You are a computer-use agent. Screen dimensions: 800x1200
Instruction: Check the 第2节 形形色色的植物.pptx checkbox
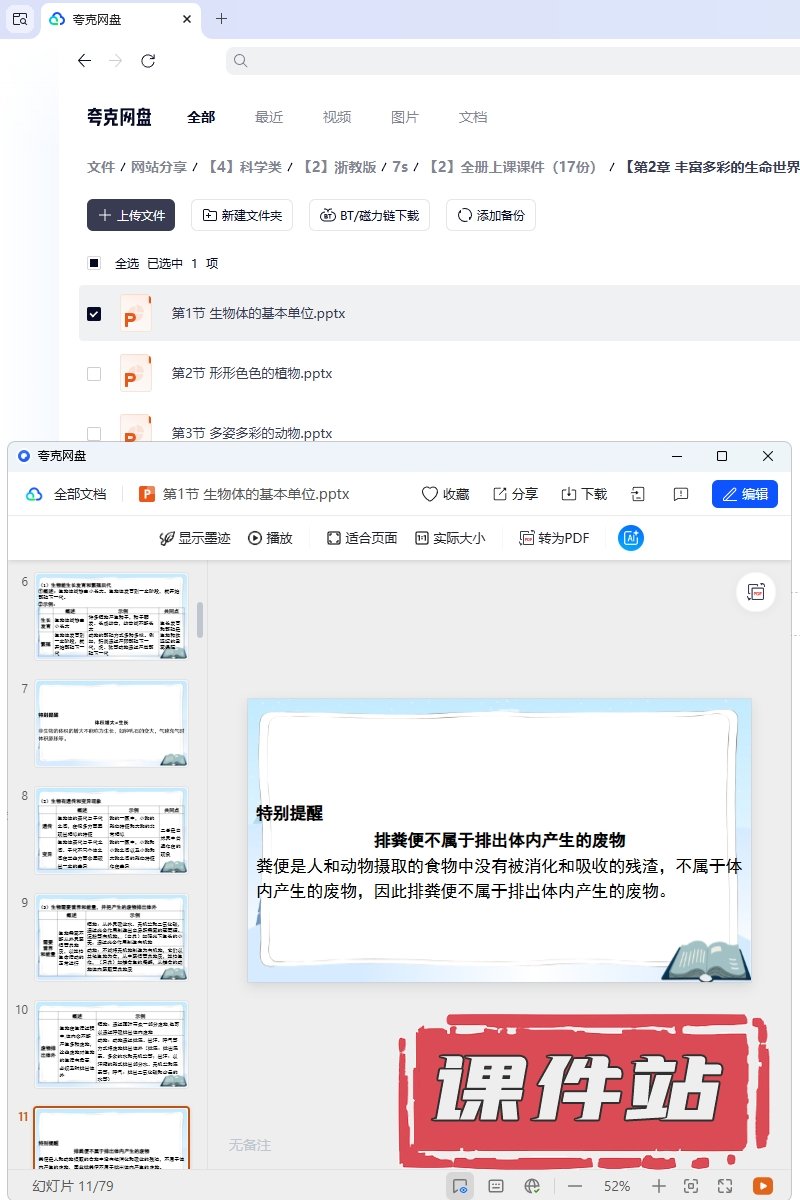[94, 374]
